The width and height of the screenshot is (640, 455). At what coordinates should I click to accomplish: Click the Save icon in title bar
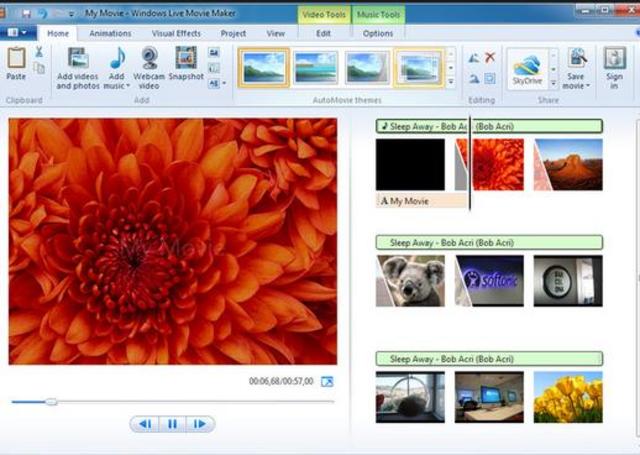click(x=27, y=13)
